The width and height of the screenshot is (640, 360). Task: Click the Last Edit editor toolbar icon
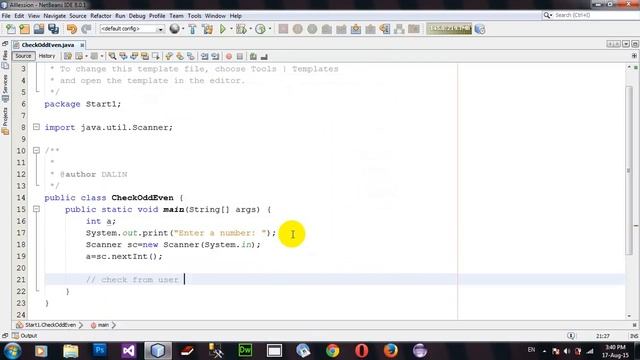pyautogui.click(x=68, y=56)
